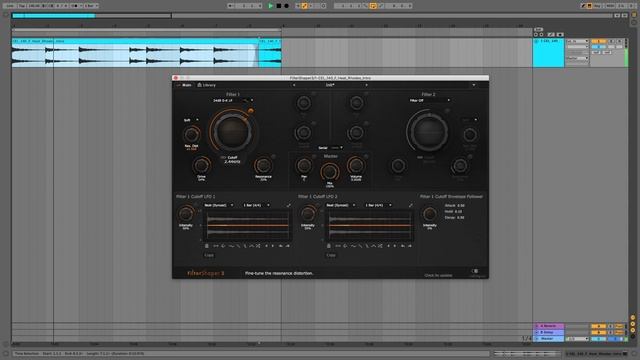Click the LFO 1 curve display
Viewport: 640px width, 360px height.
pyautogui.click(x=247, y=225)
